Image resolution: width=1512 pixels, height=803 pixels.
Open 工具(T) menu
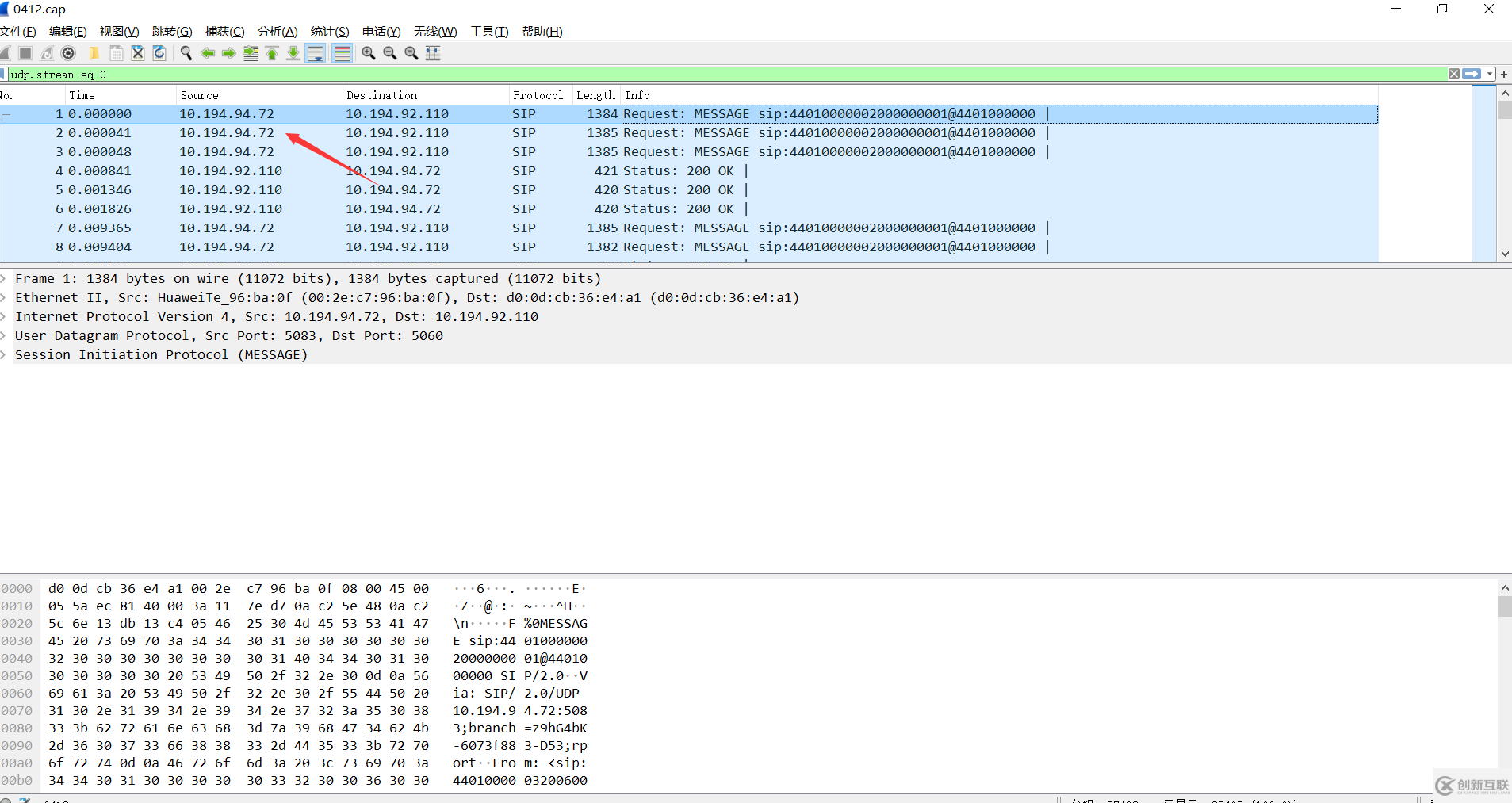click(x=489, y=32)
